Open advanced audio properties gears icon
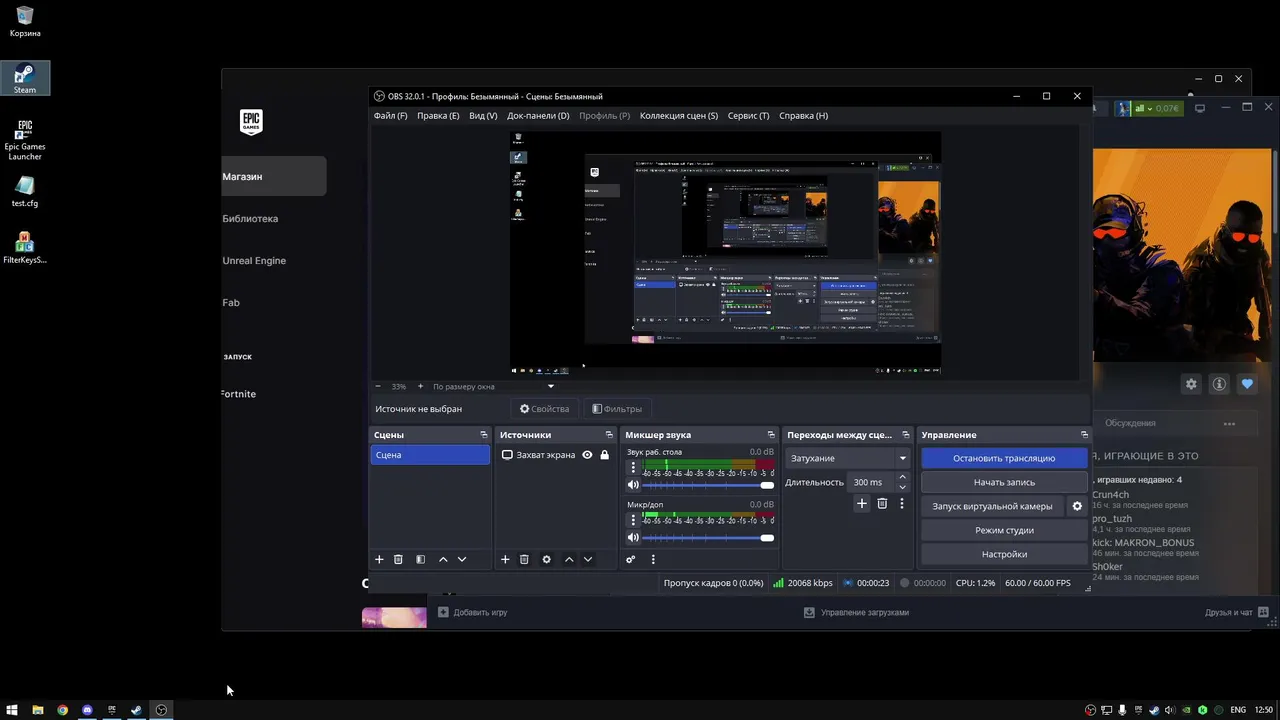1280x720 pixels. (x=631, y=560)
